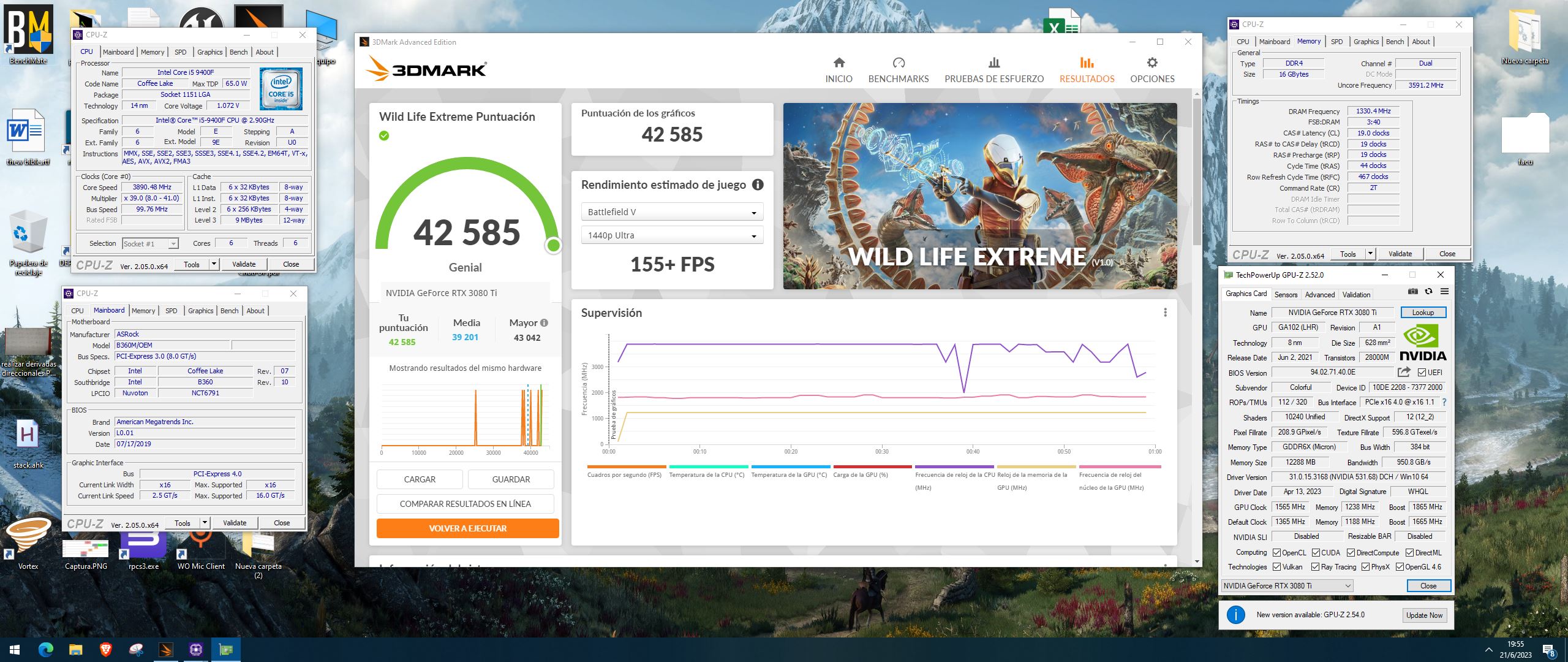Click the Bus Interface question mark in GPU-Z
The height and width of the screenshot is (662, 1568).
[1444, 402]
